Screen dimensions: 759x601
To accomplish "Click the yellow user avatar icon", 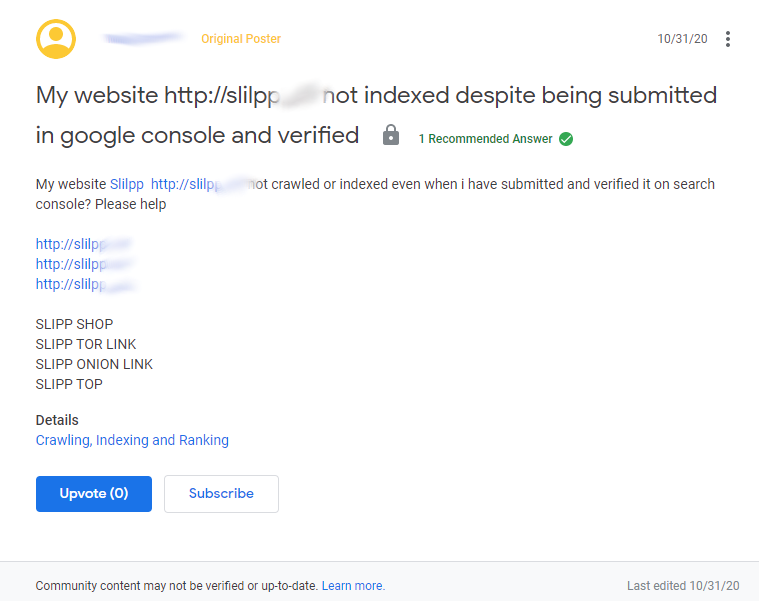I will [56, 39].
